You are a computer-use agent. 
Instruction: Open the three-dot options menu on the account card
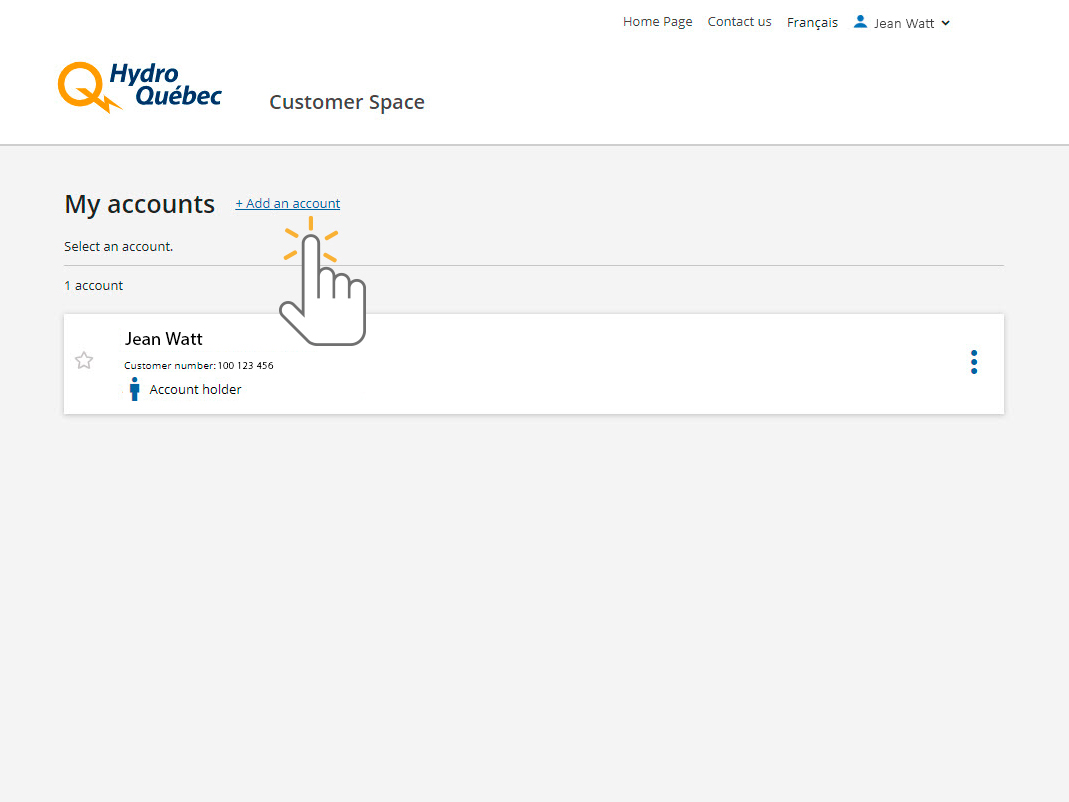click(973, 362)
